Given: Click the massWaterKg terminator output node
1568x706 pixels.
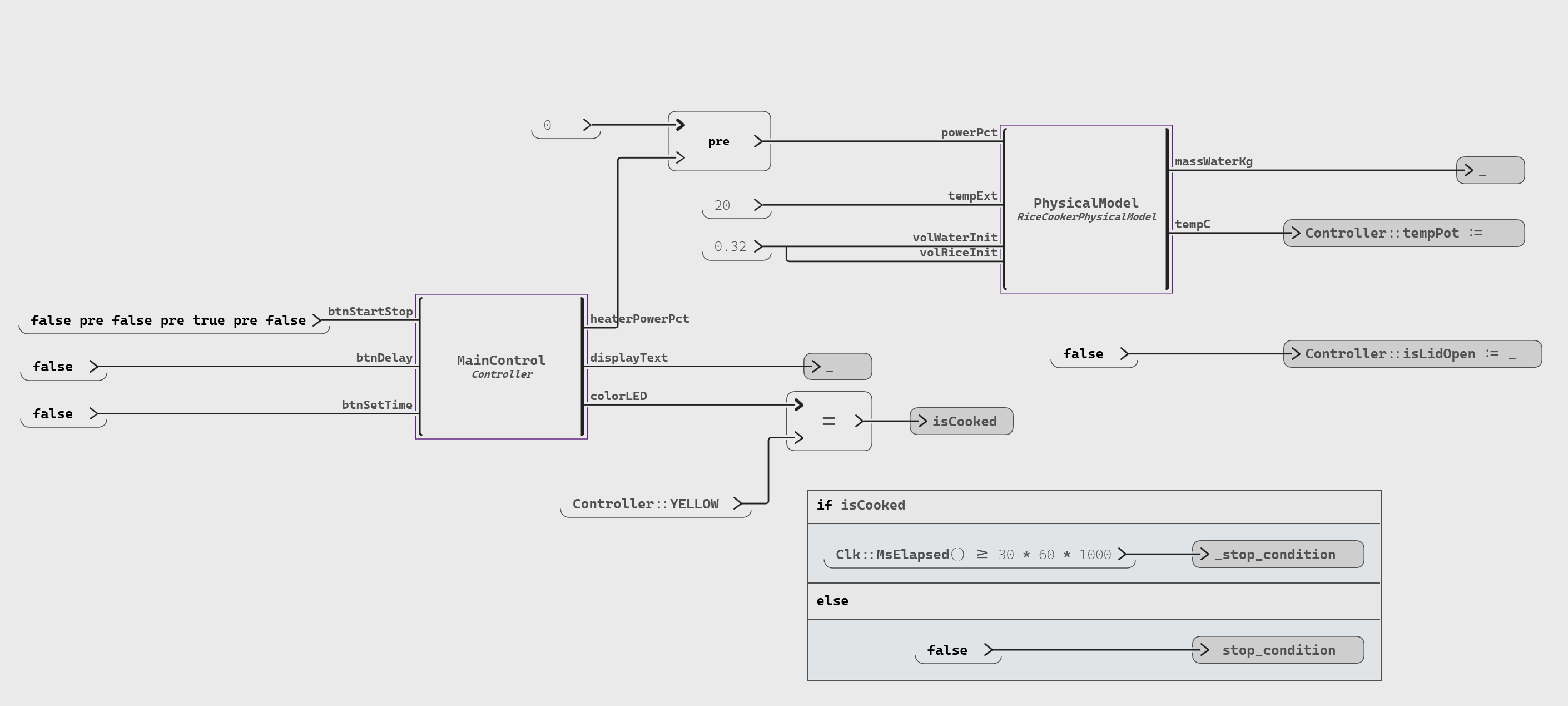Looking at the screenshot, I should (1490, 171).
